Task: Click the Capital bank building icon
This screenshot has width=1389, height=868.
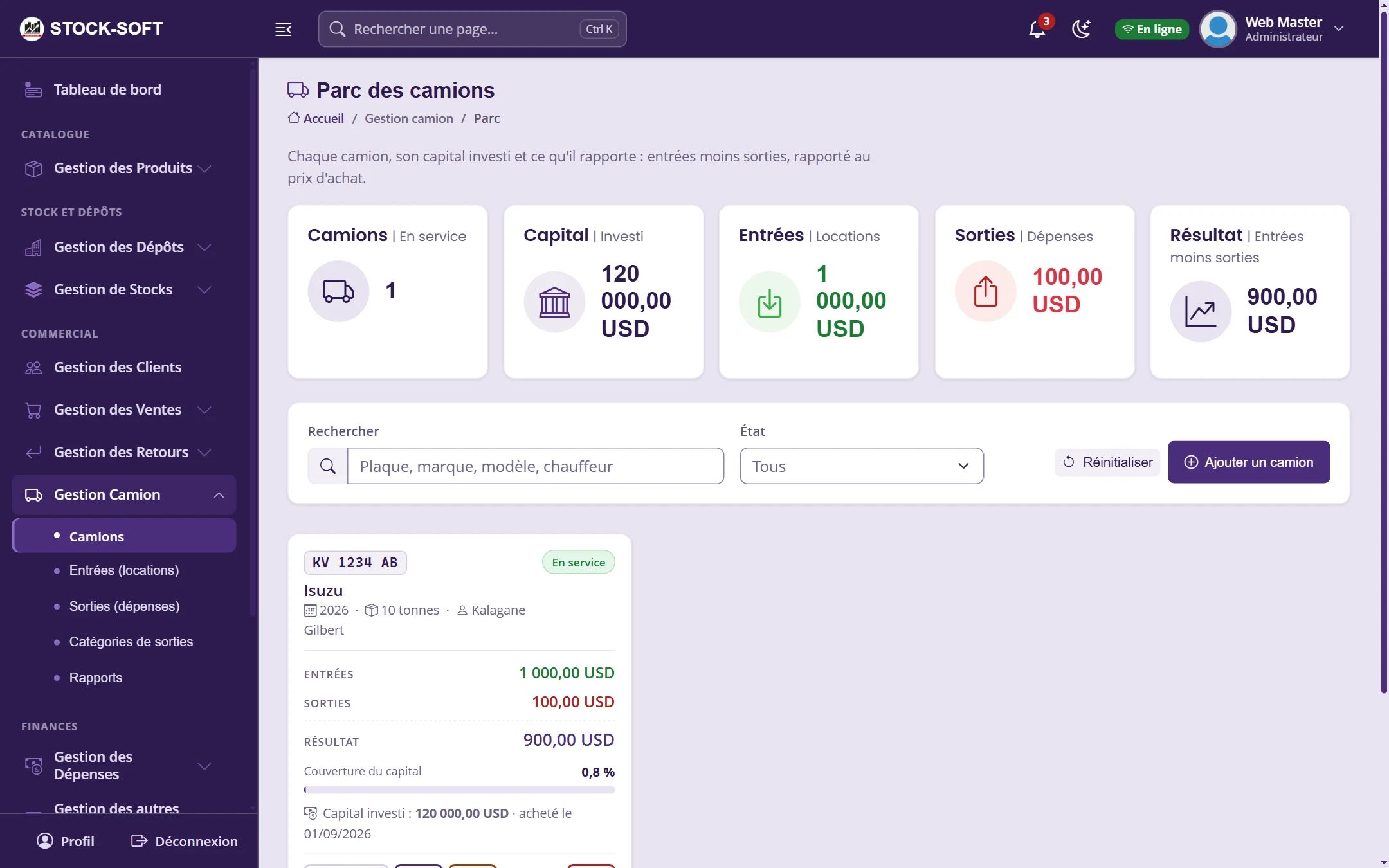Action: [554, 302]
